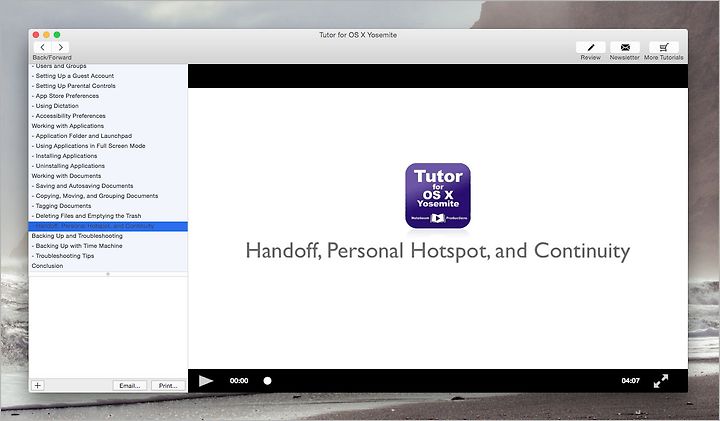
Task: Go forward with the right arrow button
Action: (x=60, y=47)
